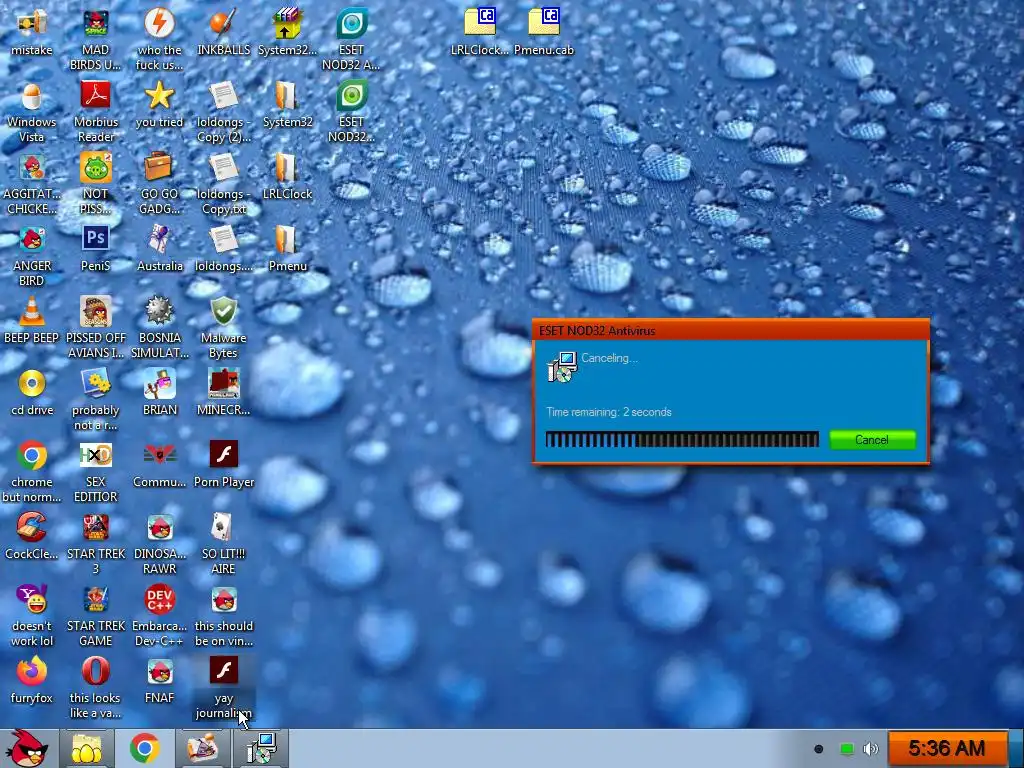The image size is (1024, 768).
Task: Click the Cancel button in ESET dialog
Action: tap(872, 440)
